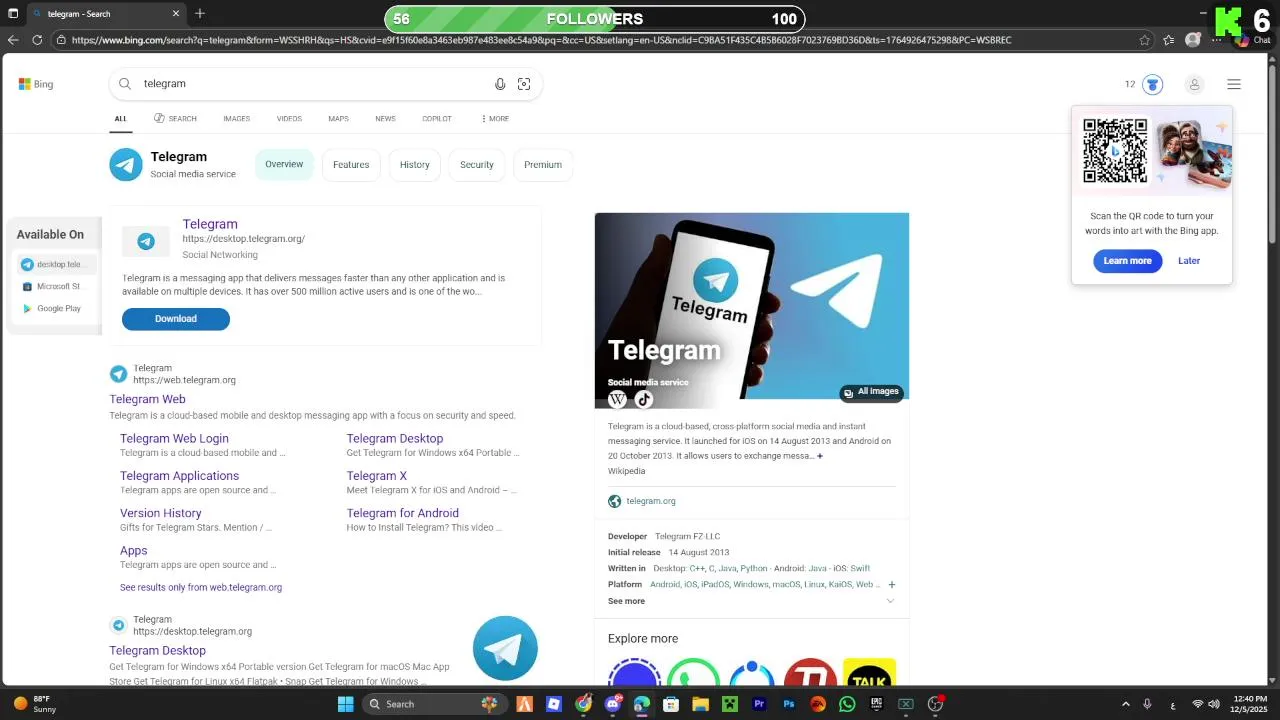Select the History chip
Viewport: 1280px width, 720px height.
click(415, 165)
